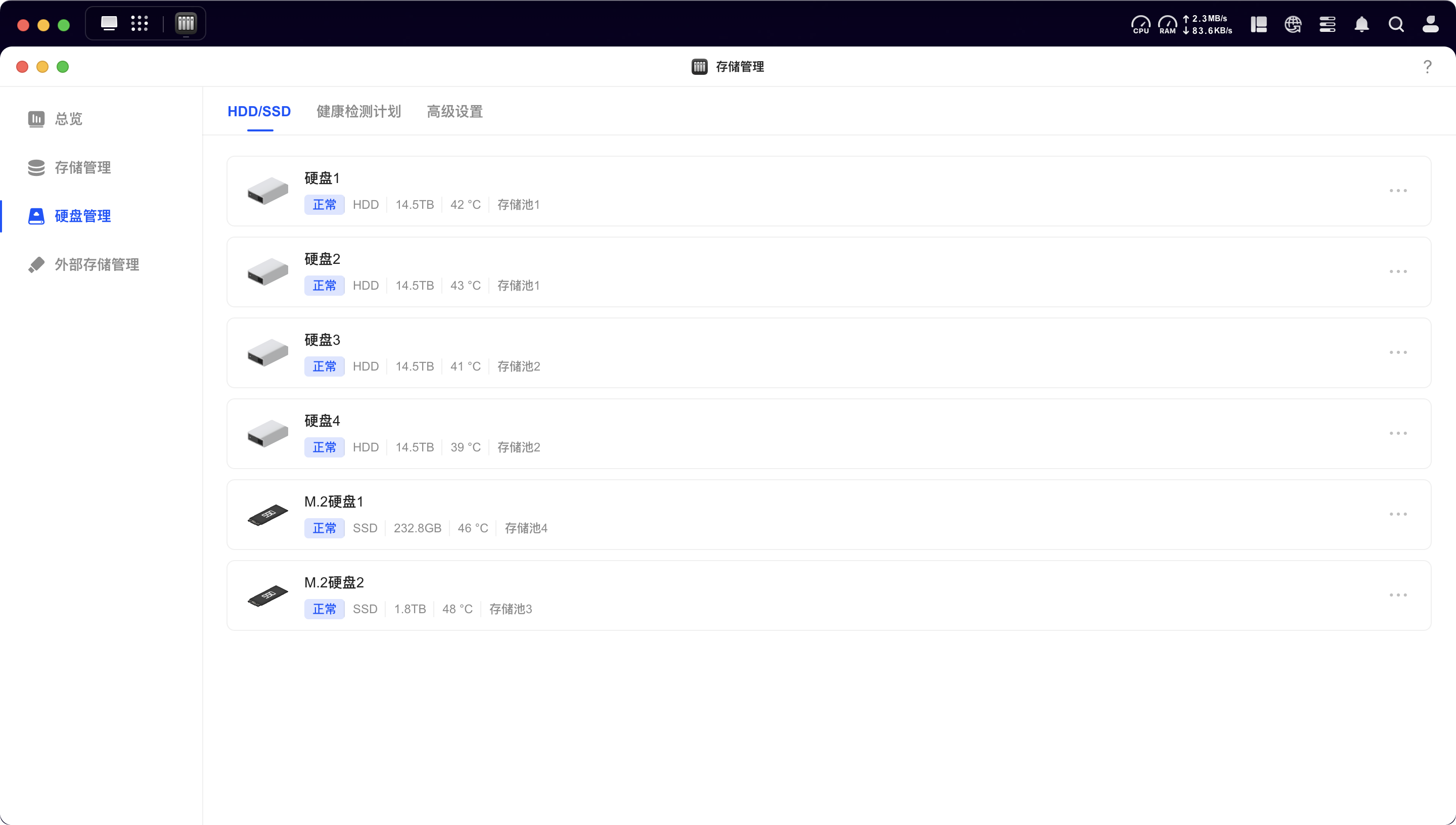
Task: Expand more options for 硬盘3
Action: click(1398, 352)
